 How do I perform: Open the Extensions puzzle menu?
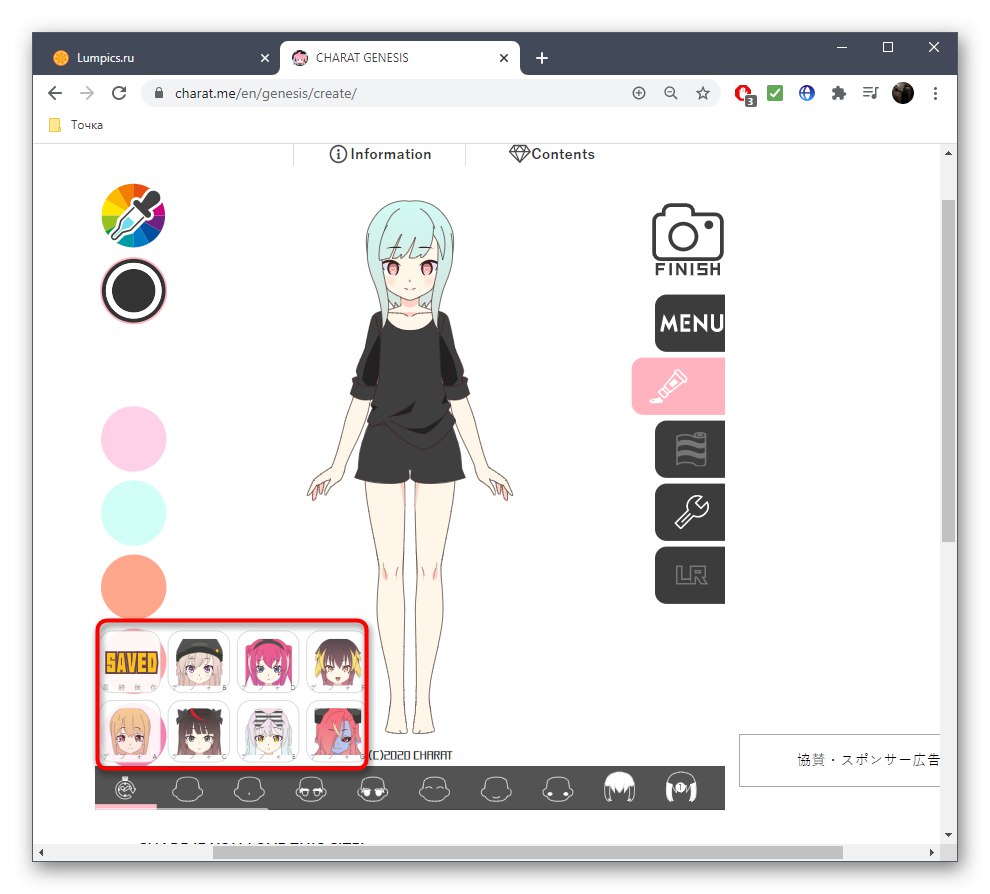tap(838, 93)
